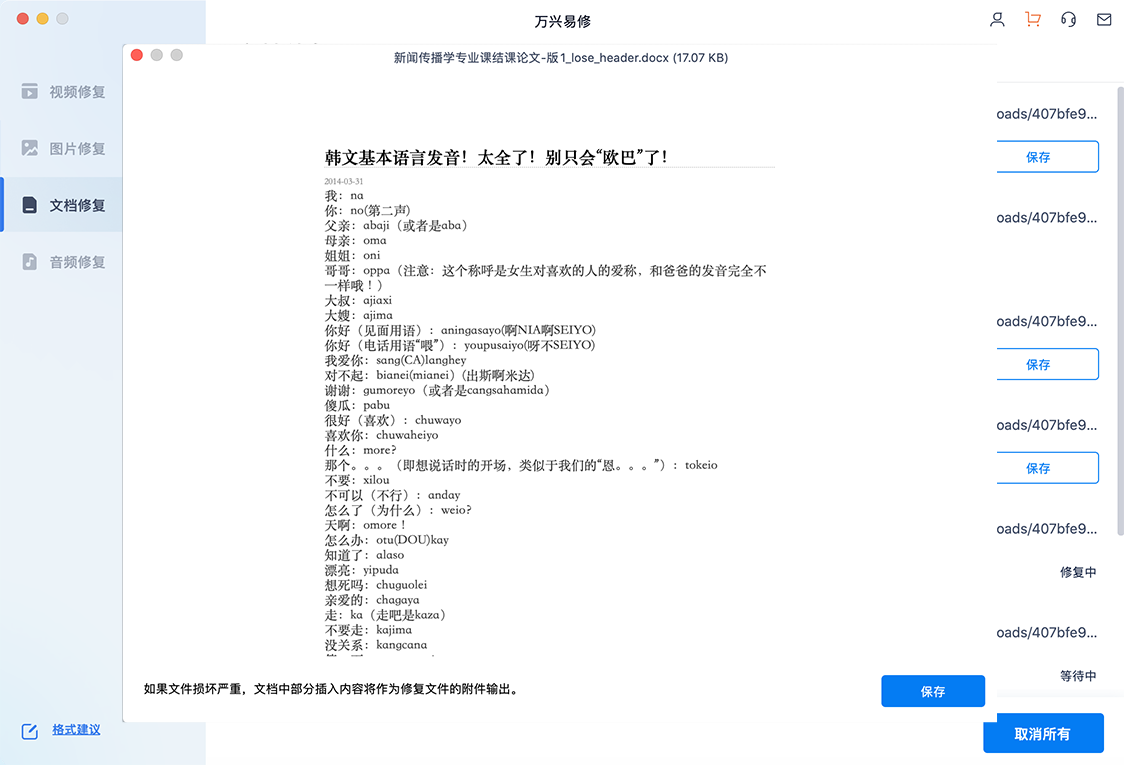Open the orange shopping cart icon

pyautogui.click(x=1035, y=19)
